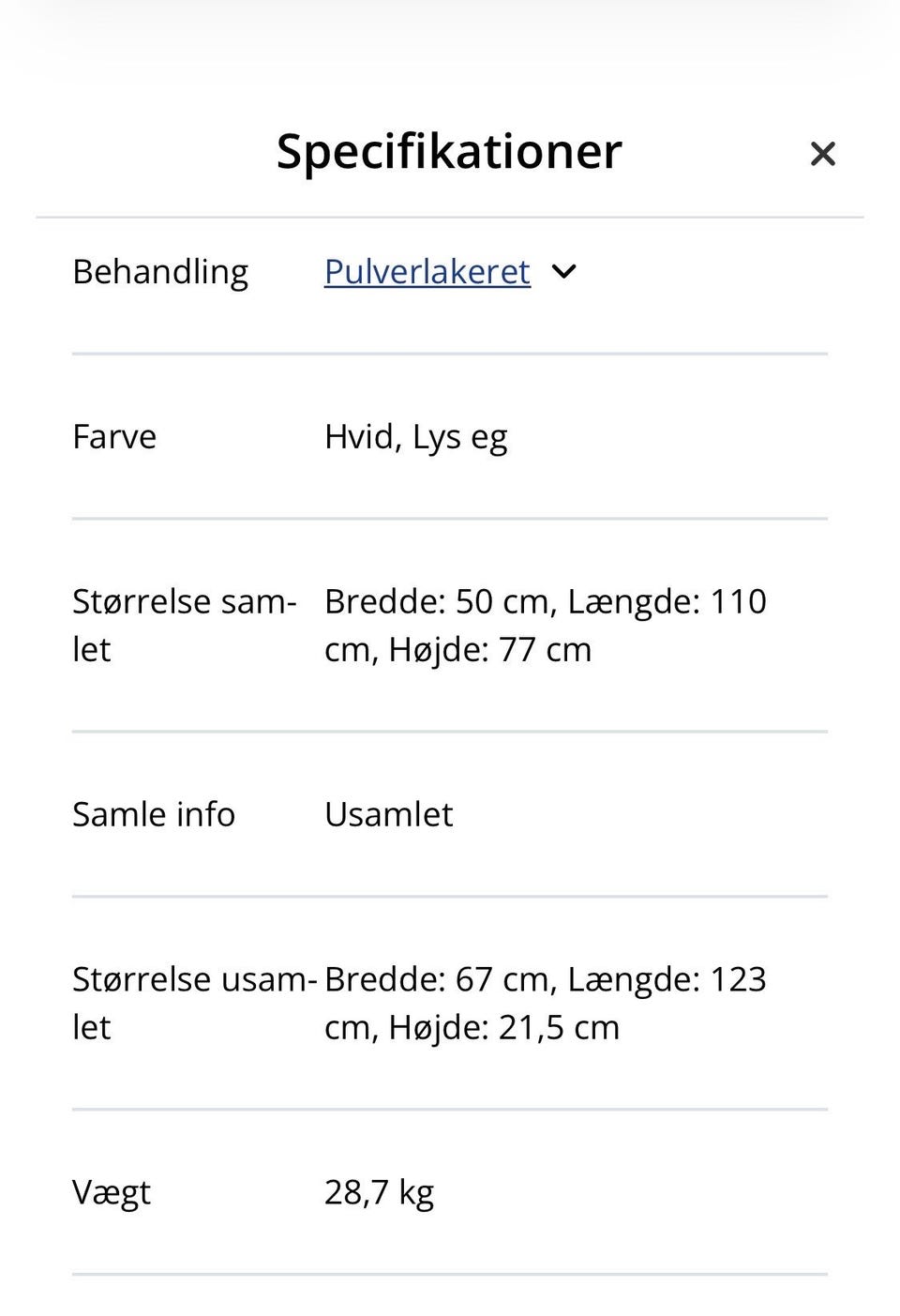Click the Vægt specification label
900x1316 pixels.
point(111,1191)
